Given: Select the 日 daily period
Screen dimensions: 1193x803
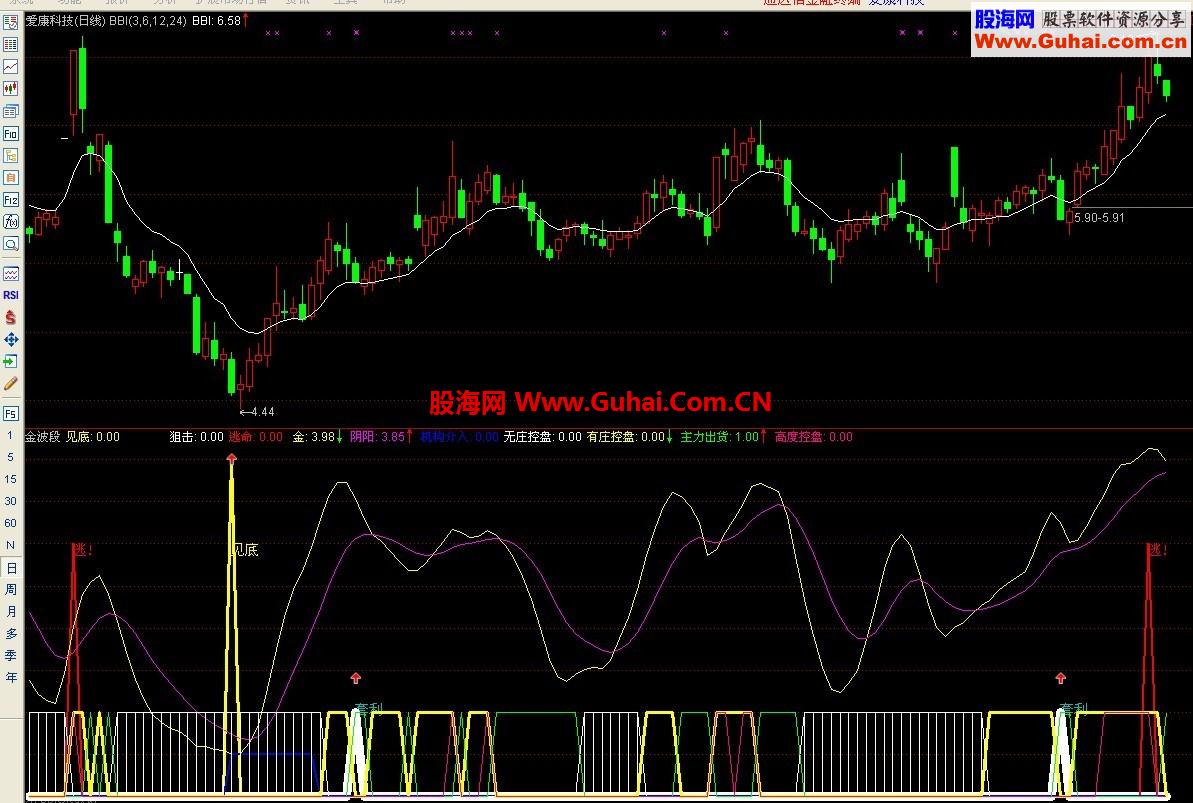Looking at the screenshot, I should [x=11, y=568].
